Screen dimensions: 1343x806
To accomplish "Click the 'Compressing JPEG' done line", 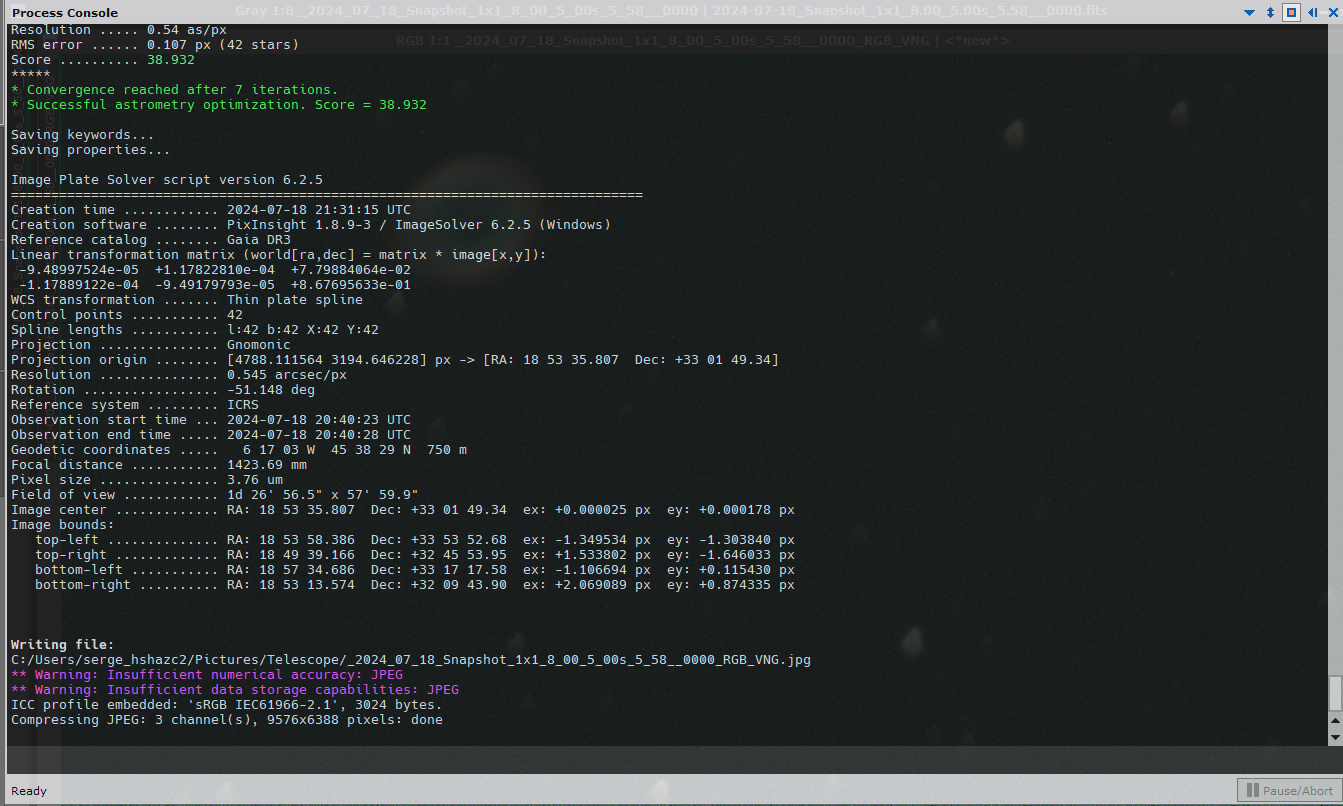I will (x=227, y=720).
